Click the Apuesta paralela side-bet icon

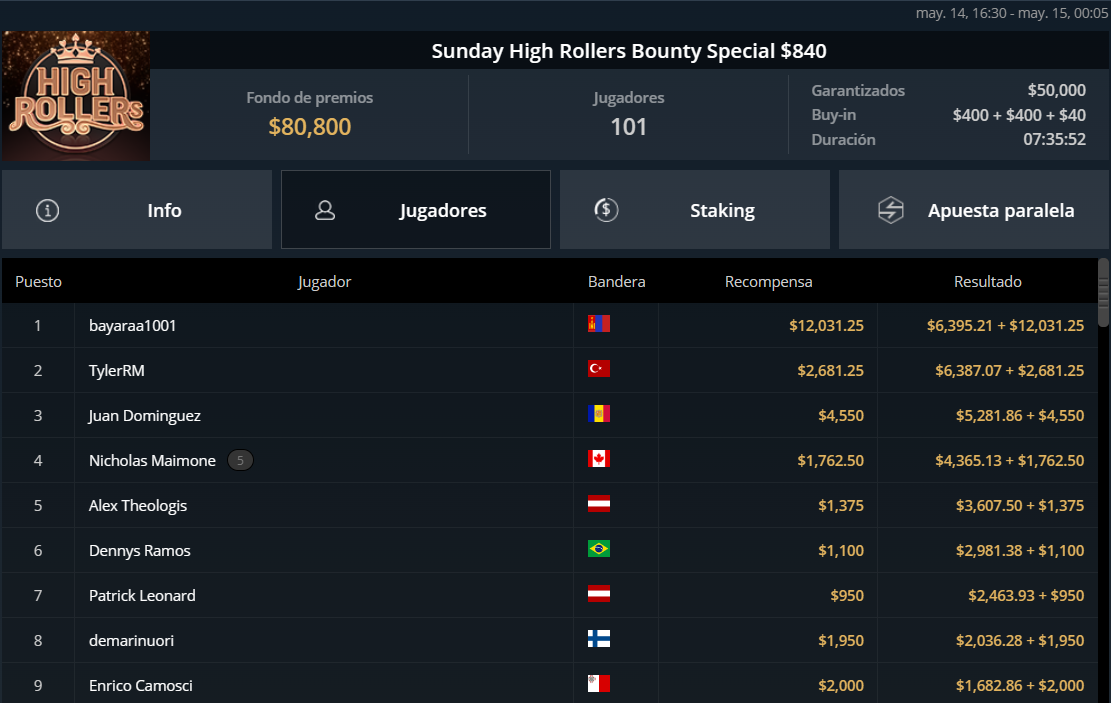(x=891, y=210)
